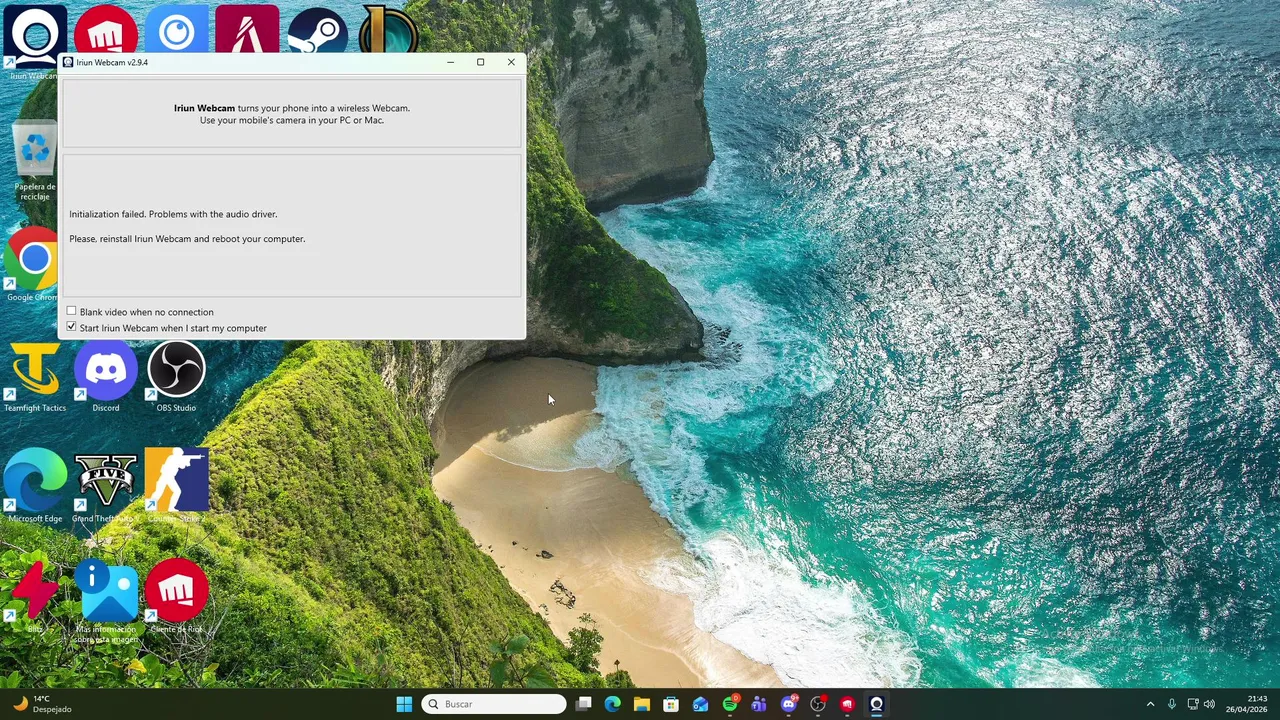Enable 'Blank video when no connection' checkbox
The height and width of the screenshot is (720, 1280).
(71, 311)
